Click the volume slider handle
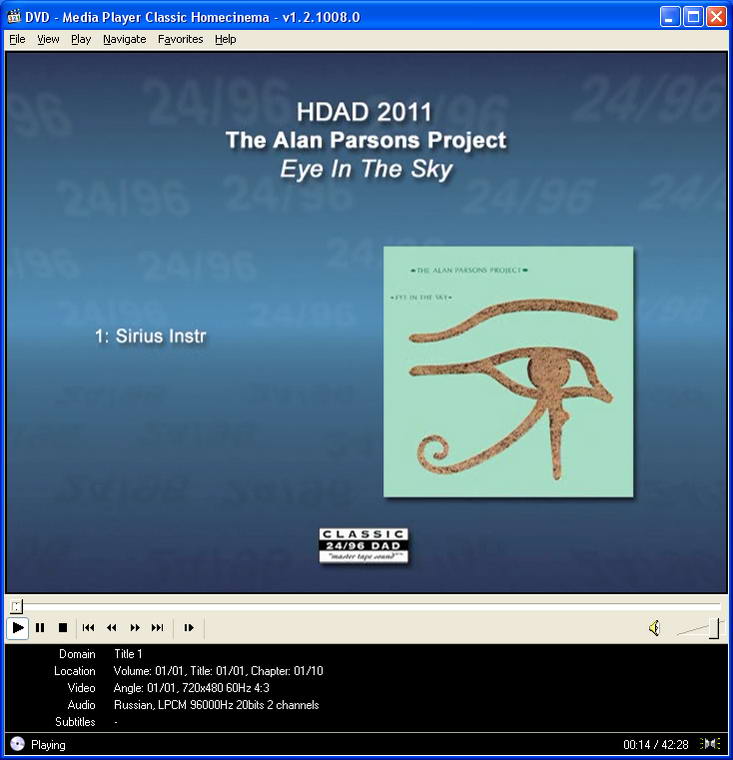 [715, 628]
